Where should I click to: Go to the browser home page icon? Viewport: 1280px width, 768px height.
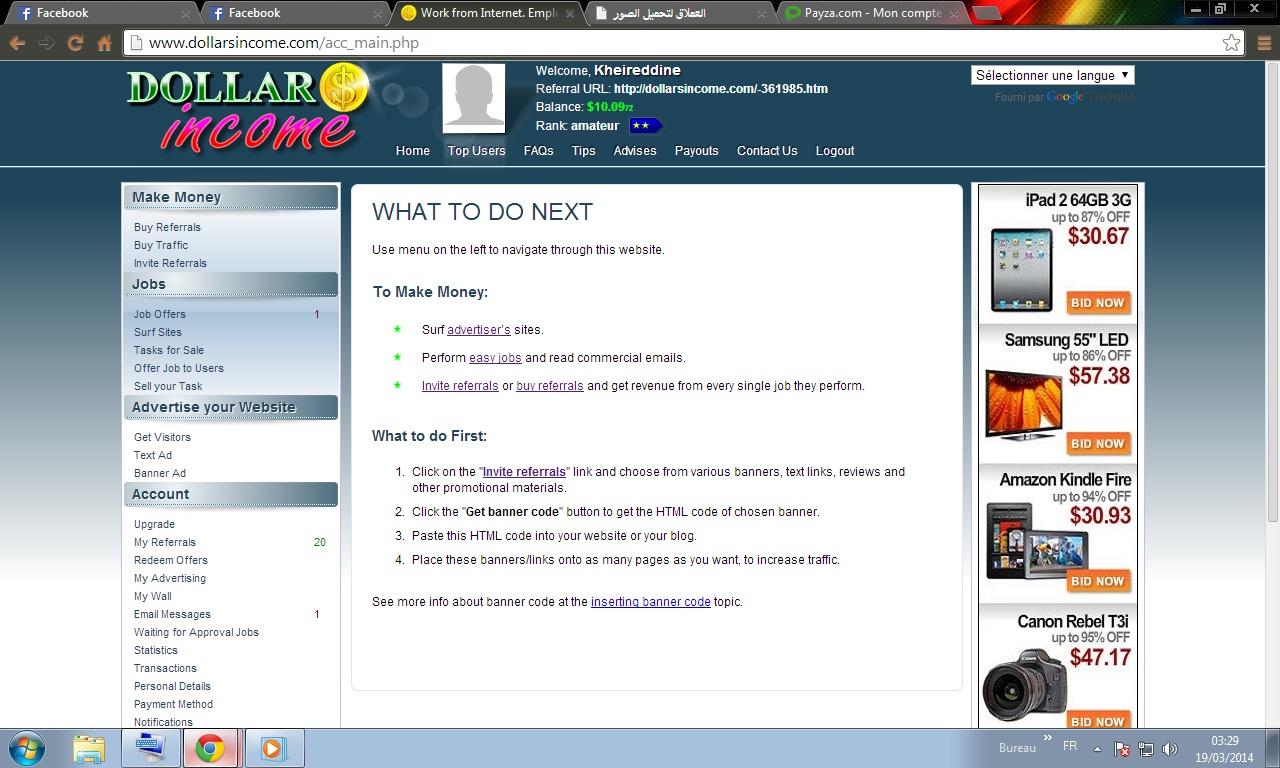click(104, 43)
